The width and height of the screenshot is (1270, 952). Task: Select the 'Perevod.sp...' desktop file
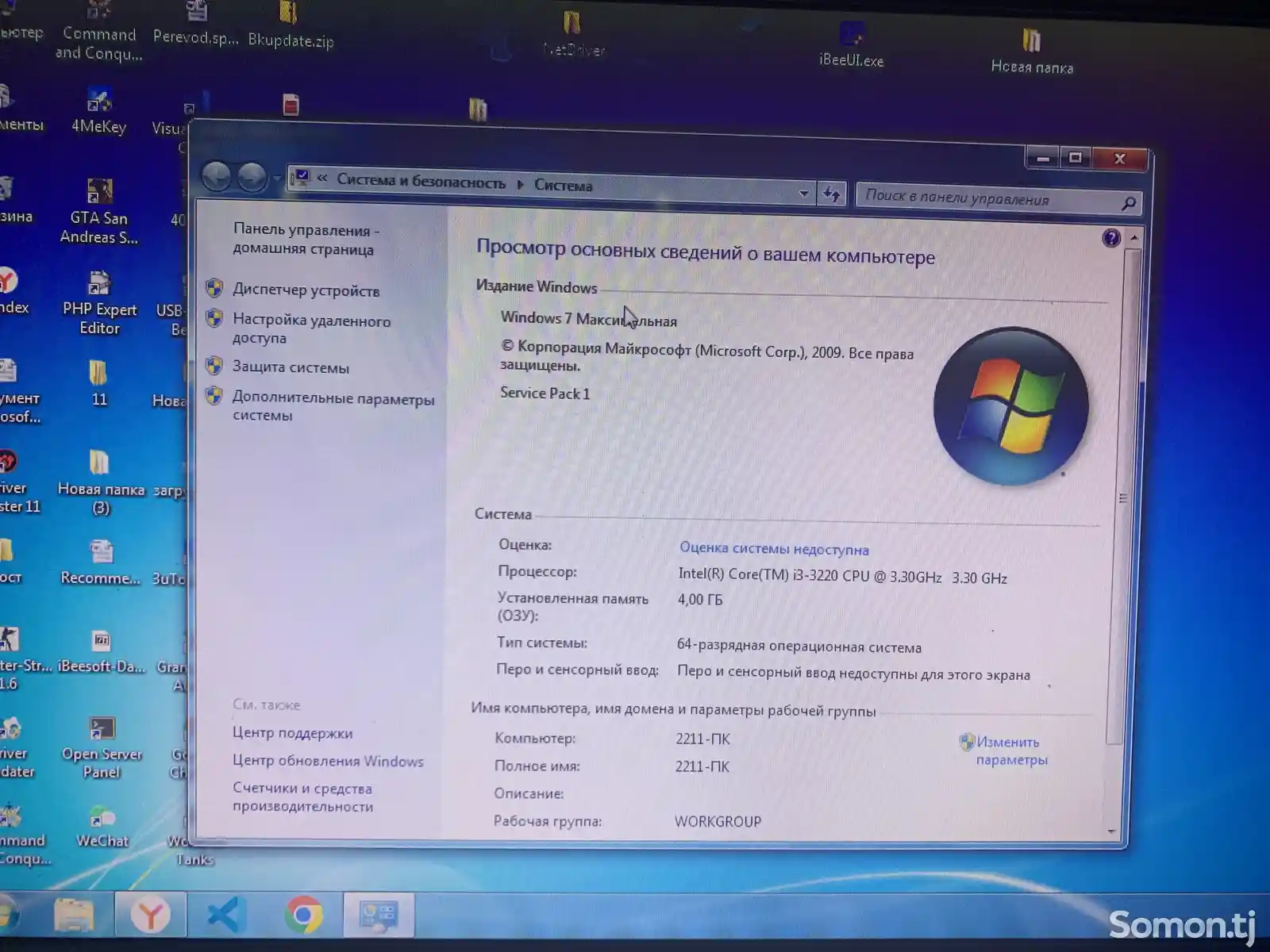point(195,23)
